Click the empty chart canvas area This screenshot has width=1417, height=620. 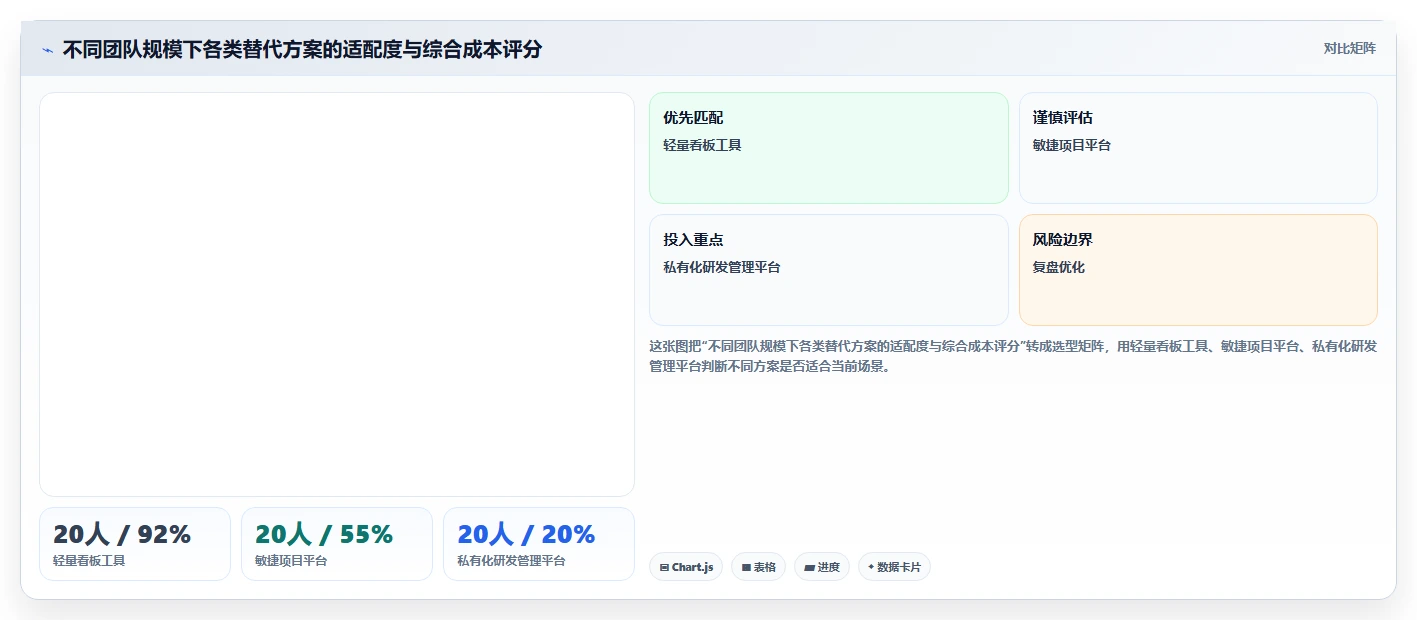coord(337,294)
